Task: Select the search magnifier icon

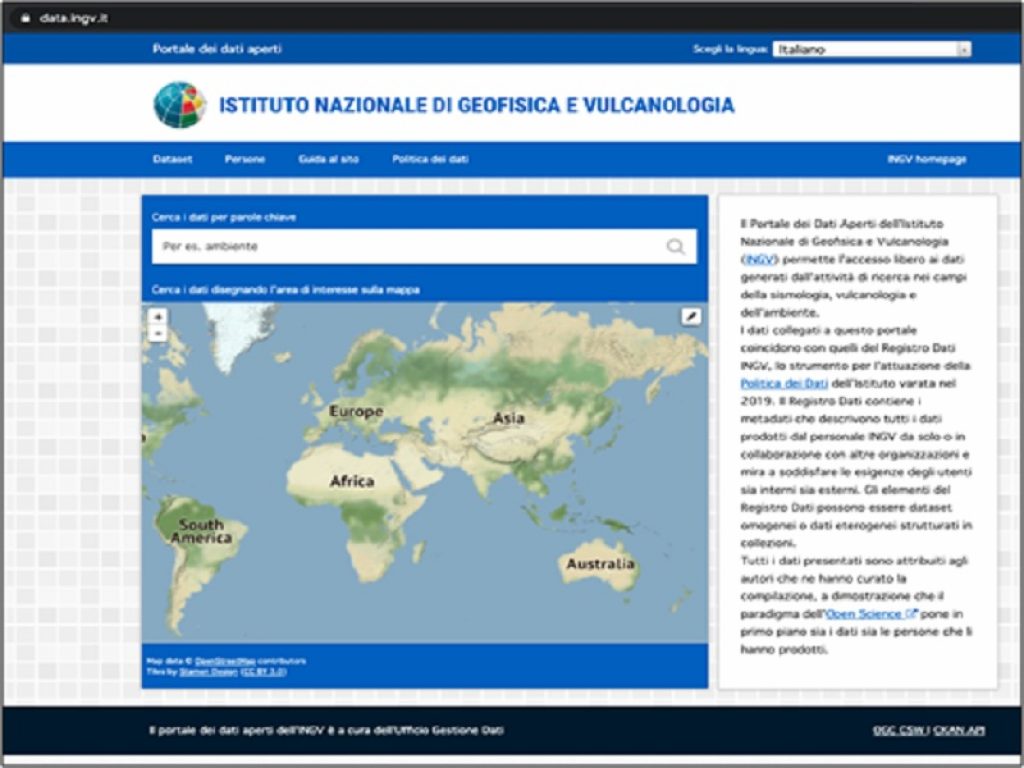Action: 674,244
